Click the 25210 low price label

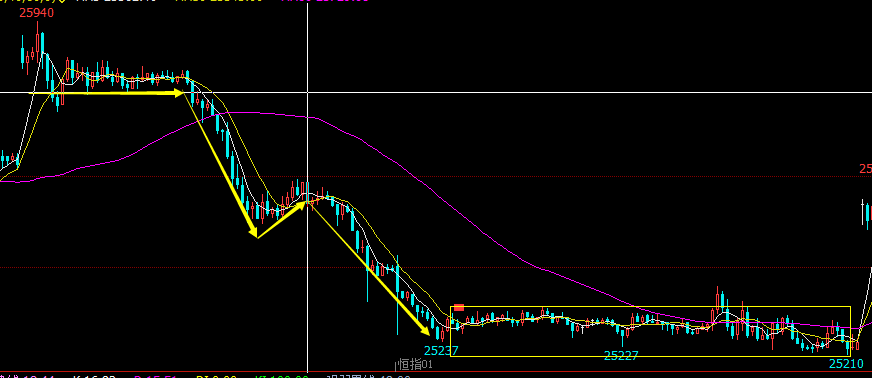(846, 364)
